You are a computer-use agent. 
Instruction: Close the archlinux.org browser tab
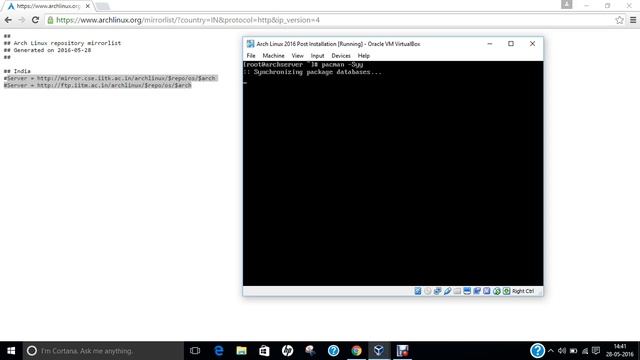88,6
